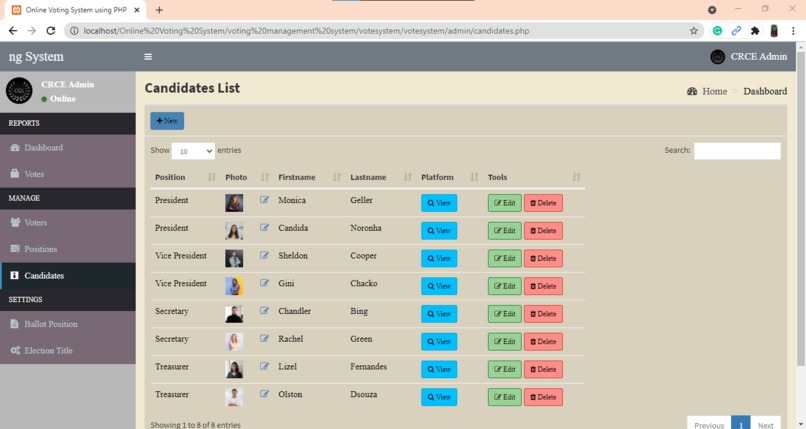Click in the Search input field
The image size is (806, 429).
[737, 151]
